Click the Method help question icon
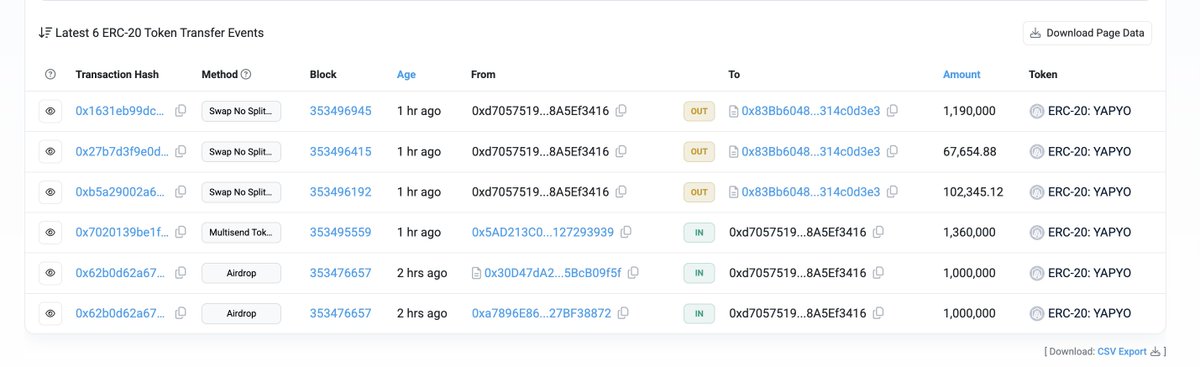The width and height of the screenshot is (1200, 367). 246,74
